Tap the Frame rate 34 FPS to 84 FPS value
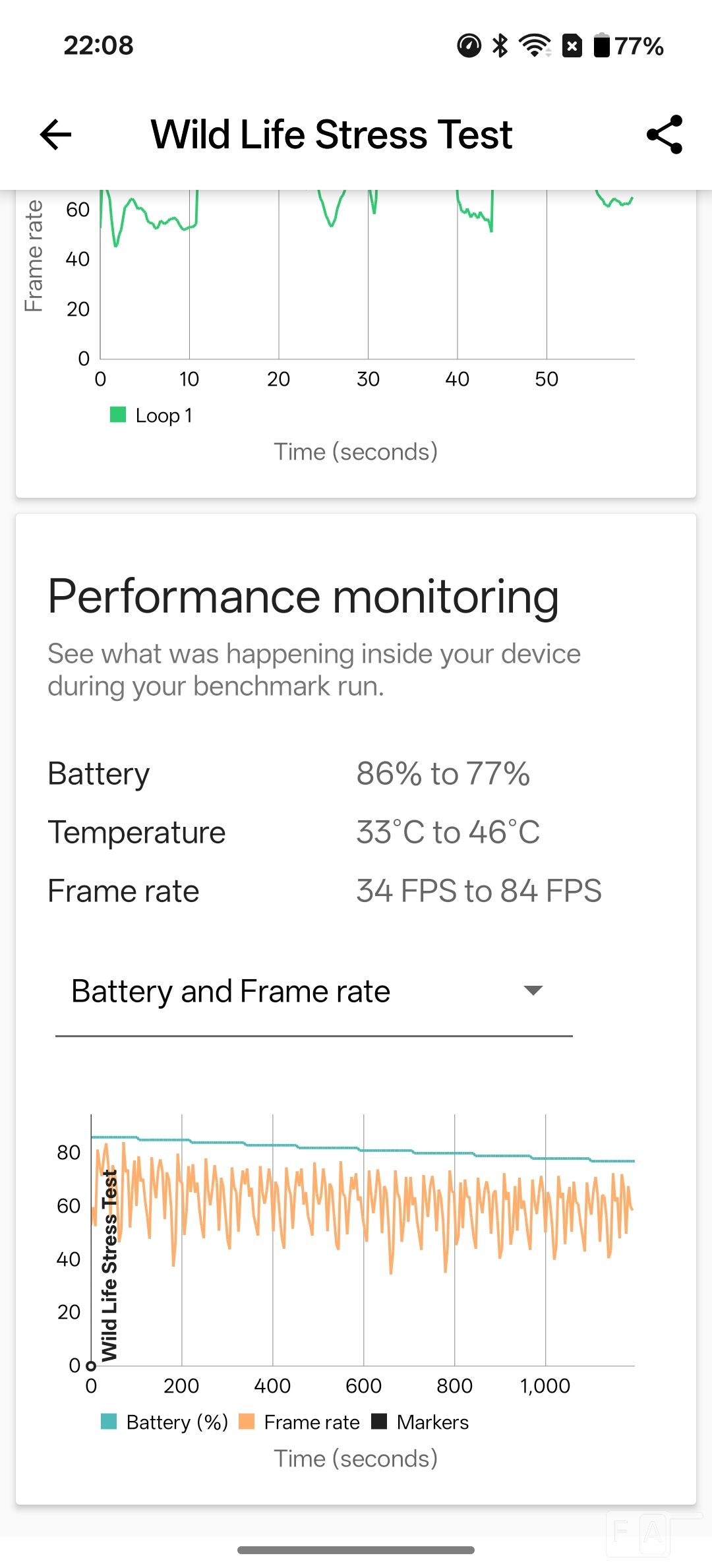The width and height of the screenshot is (712, 1568). tap(479, 891)
